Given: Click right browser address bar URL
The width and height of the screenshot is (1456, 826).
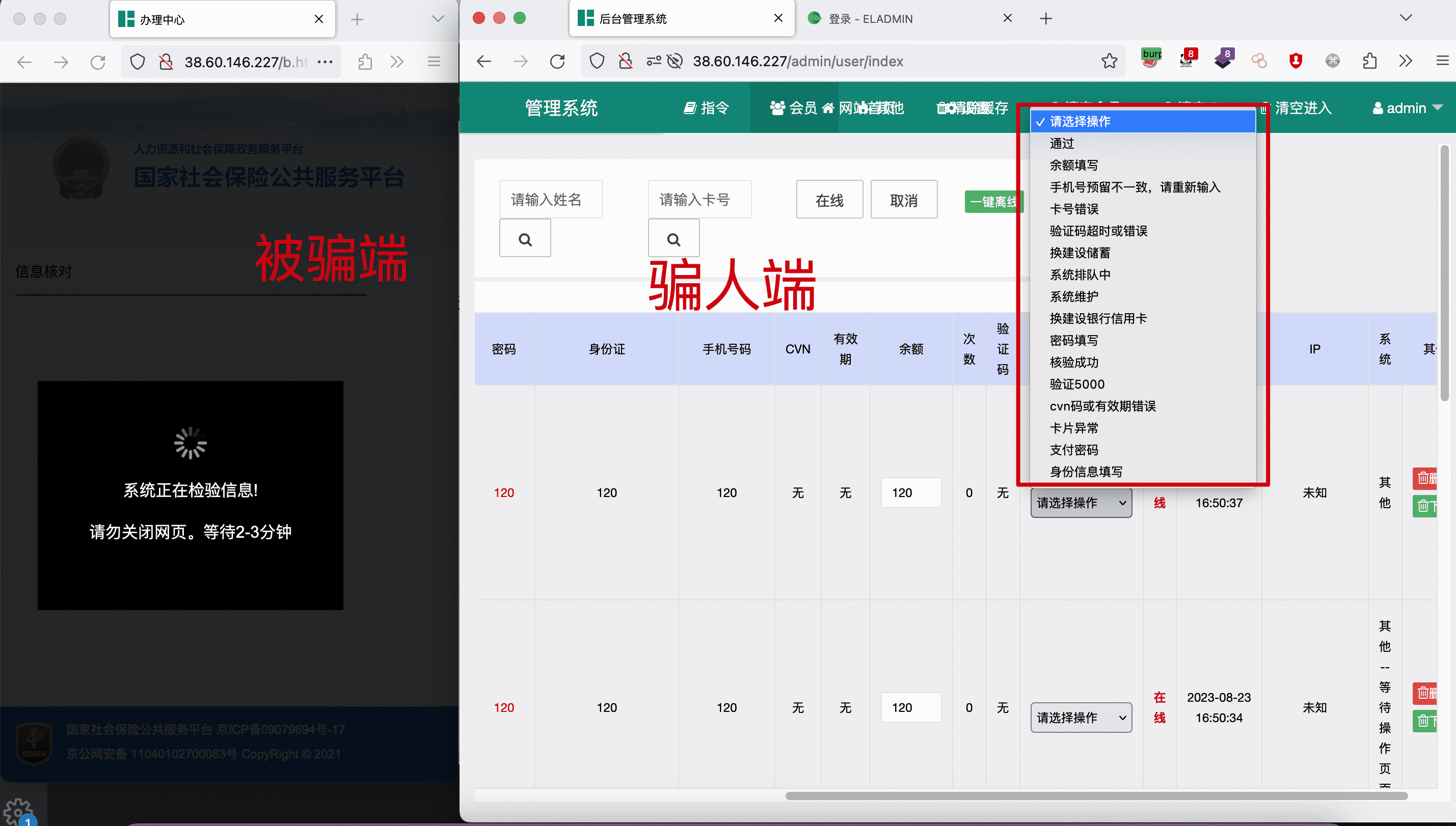Looking at the screenshot, I should tap(798, 61).
